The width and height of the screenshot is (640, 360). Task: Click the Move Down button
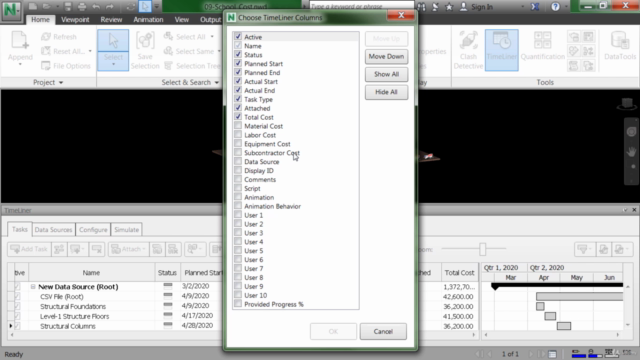click(386, 56)
